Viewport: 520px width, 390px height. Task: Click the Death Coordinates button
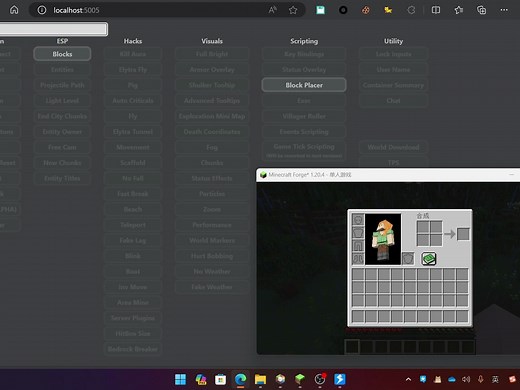(212, 132)
